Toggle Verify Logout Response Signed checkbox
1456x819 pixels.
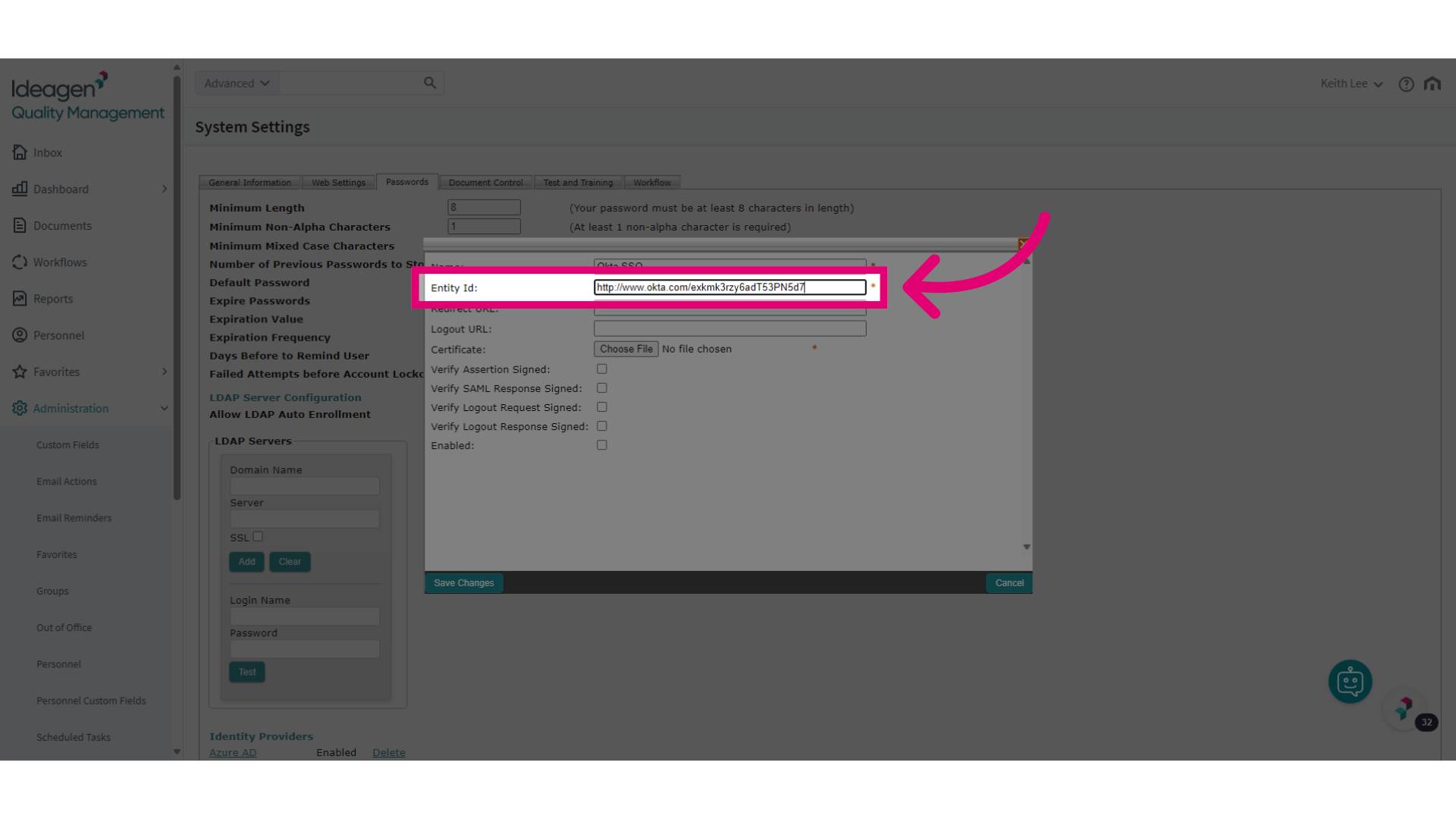point(602,426)
